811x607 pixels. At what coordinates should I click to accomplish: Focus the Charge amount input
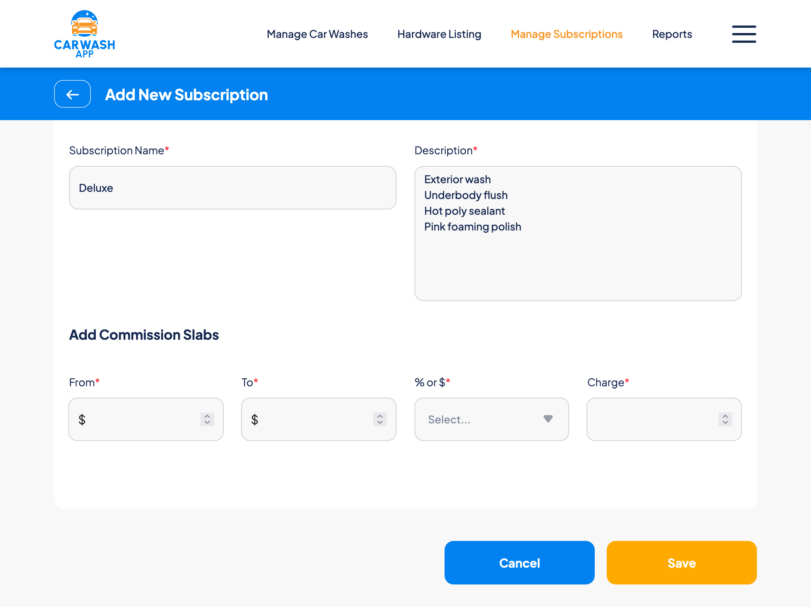(x=652, y=420)
